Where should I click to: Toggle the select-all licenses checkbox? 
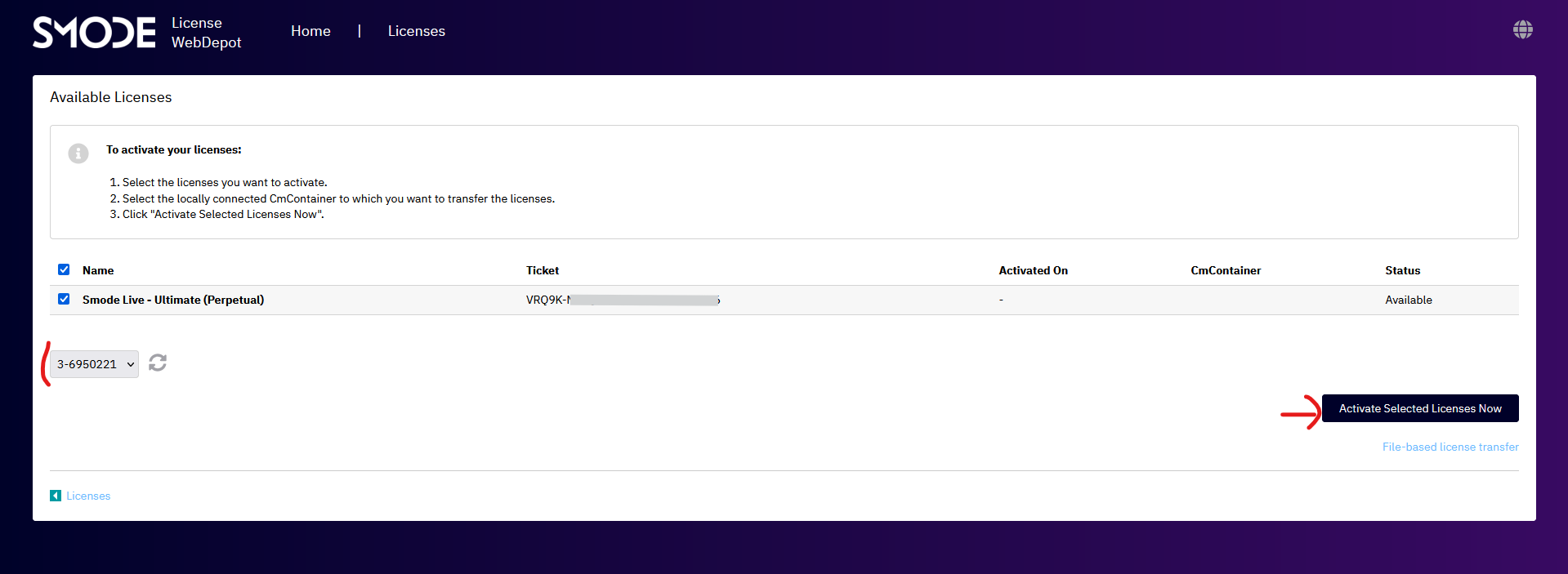(64, 269)
